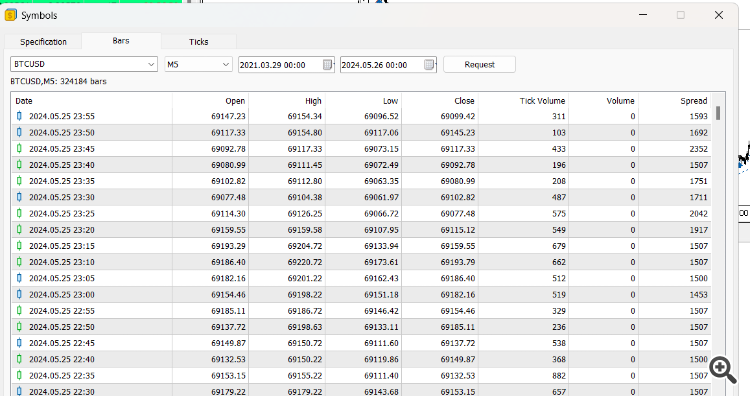750x396 pixels.
Task: Click candle icon of 2024.05.25 23:15 row
Action: pos(19,246)
